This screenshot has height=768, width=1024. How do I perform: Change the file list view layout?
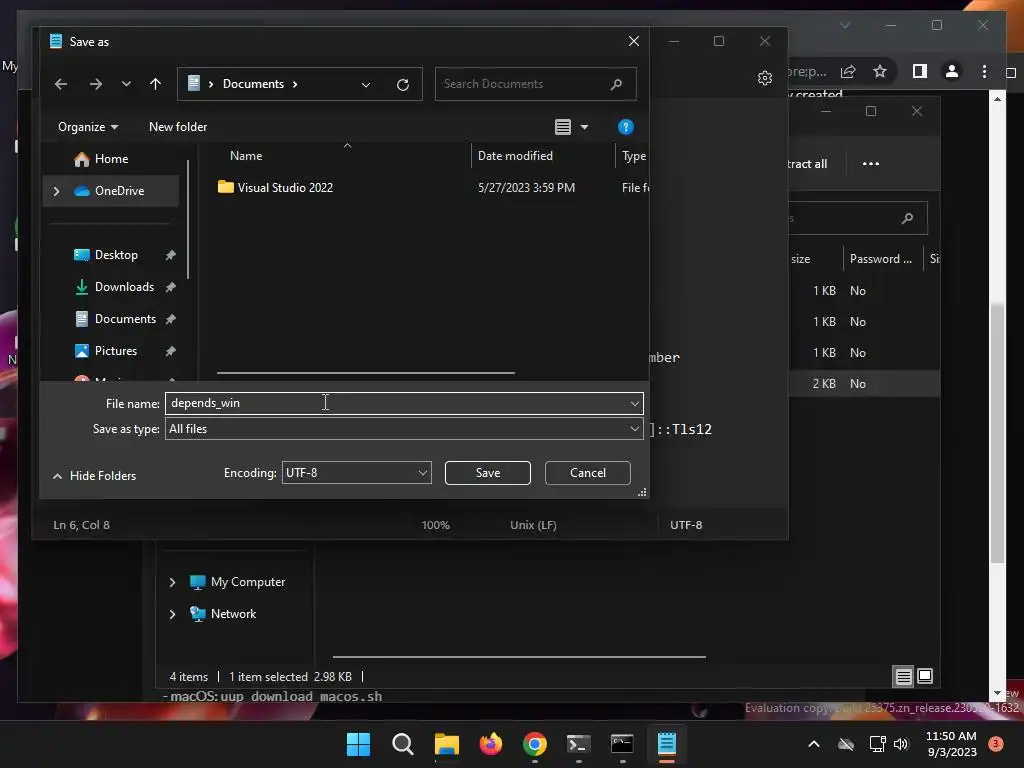click(x=563, y=127)
